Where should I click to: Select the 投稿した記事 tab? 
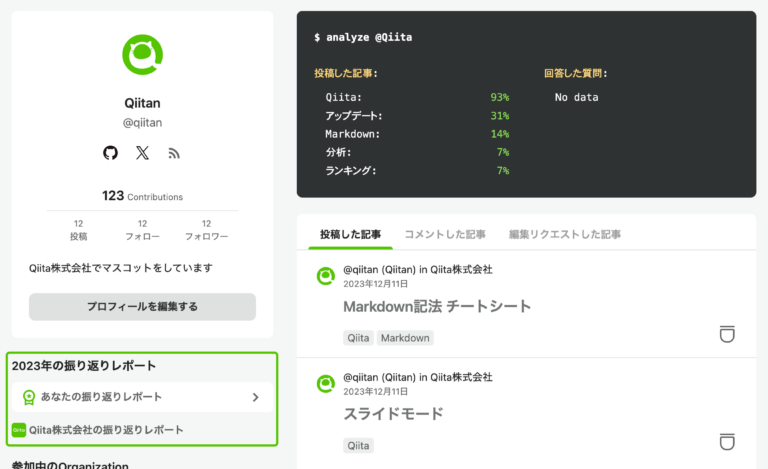pyautogui.click(x=350, y=234)
